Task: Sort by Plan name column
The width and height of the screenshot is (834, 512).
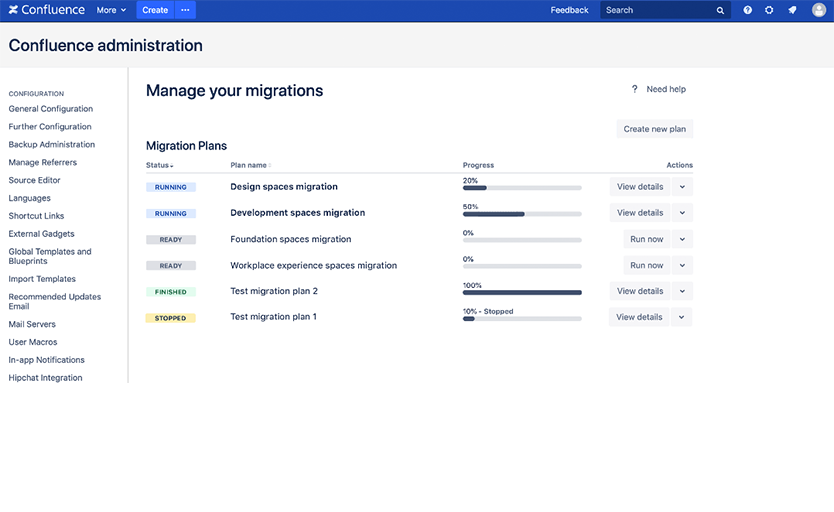Action: (251, 165)
